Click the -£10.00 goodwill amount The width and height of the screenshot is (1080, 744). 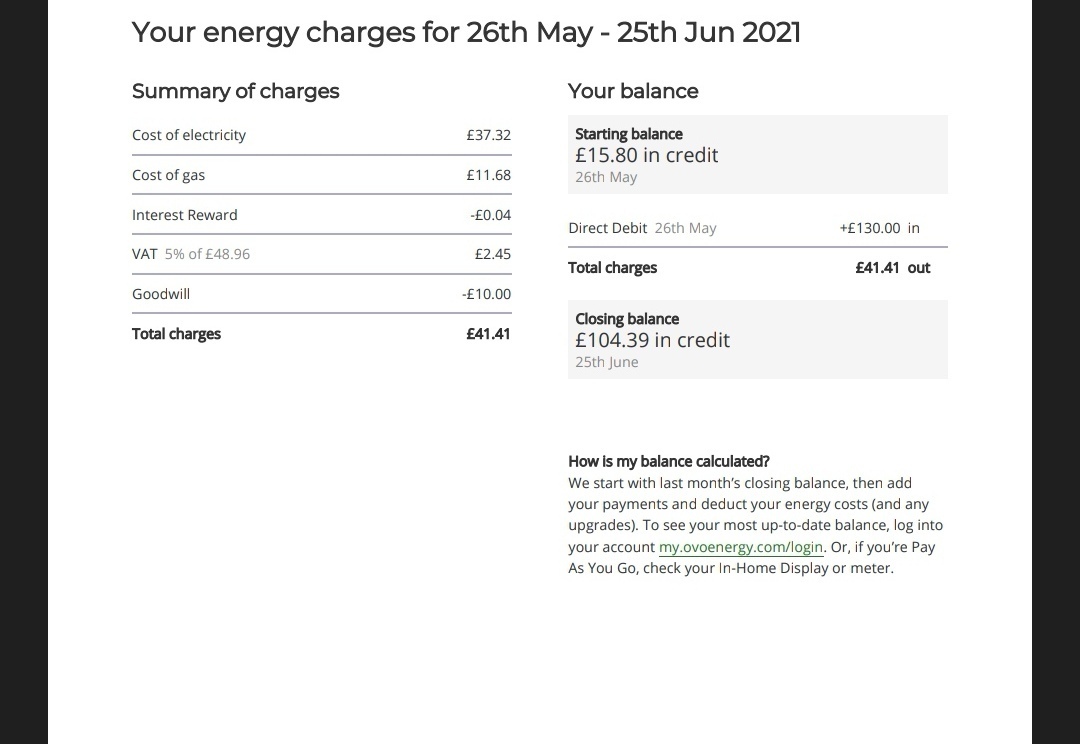(486, 294)
